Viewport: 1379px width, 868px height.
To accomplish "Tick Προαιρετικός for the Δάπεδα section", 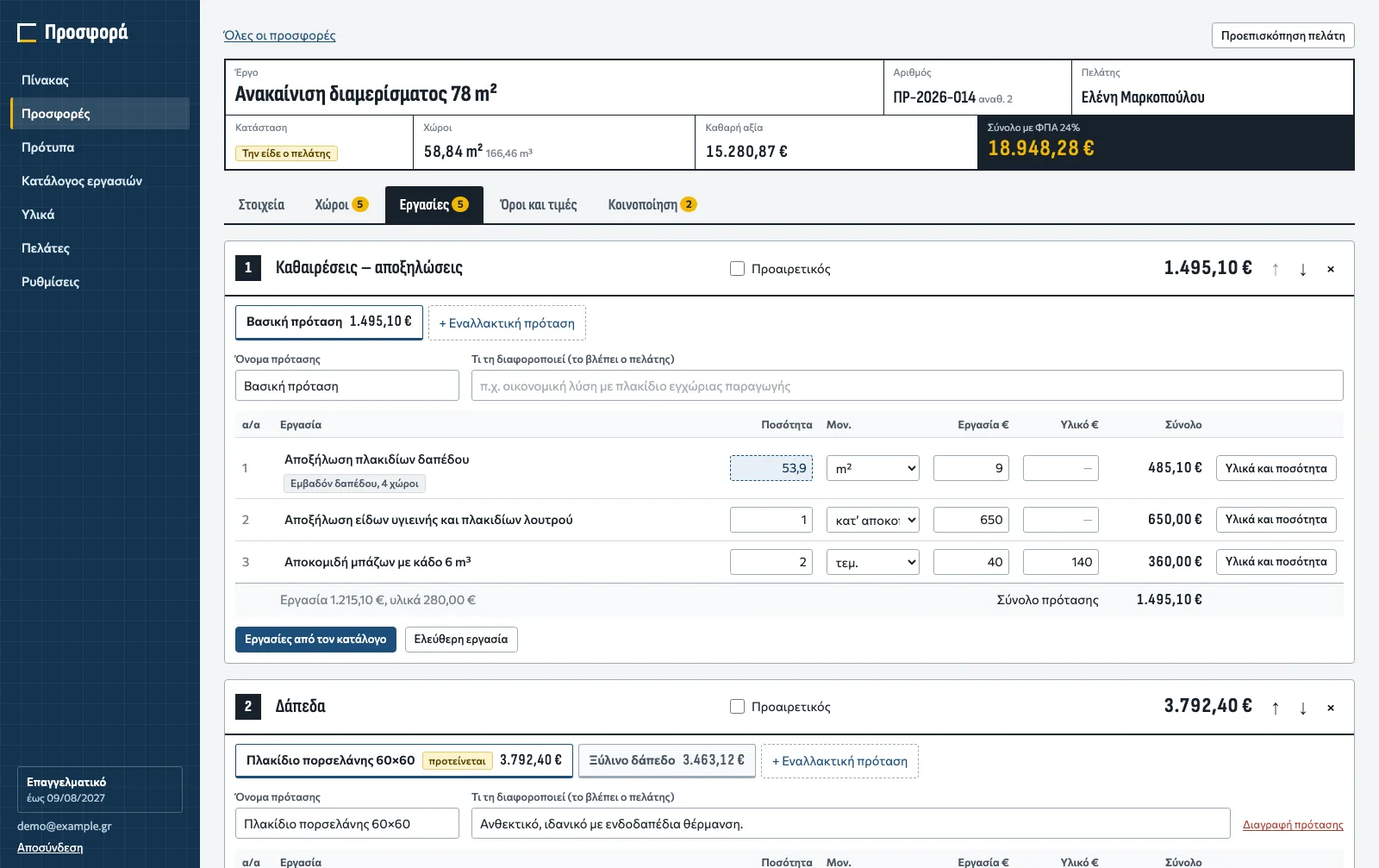I will point(737,707).
